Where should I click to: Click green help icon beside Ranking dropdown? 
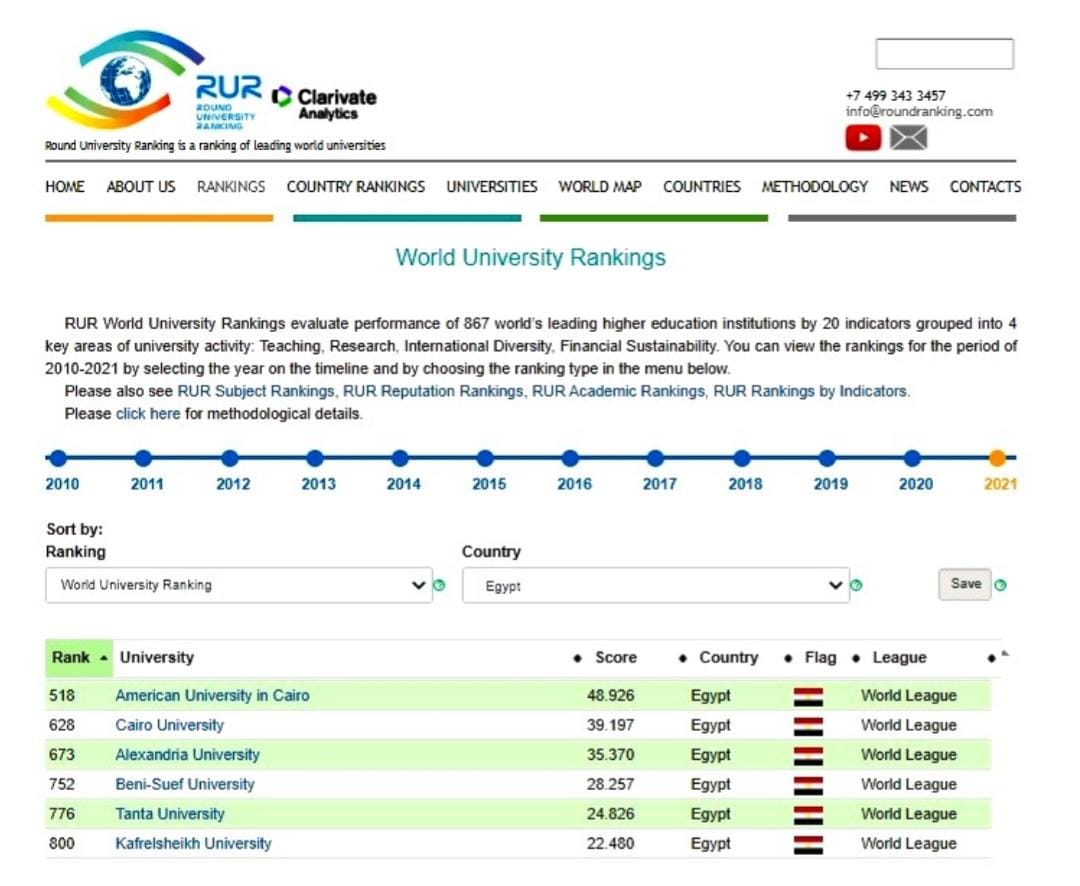point(439,585)
